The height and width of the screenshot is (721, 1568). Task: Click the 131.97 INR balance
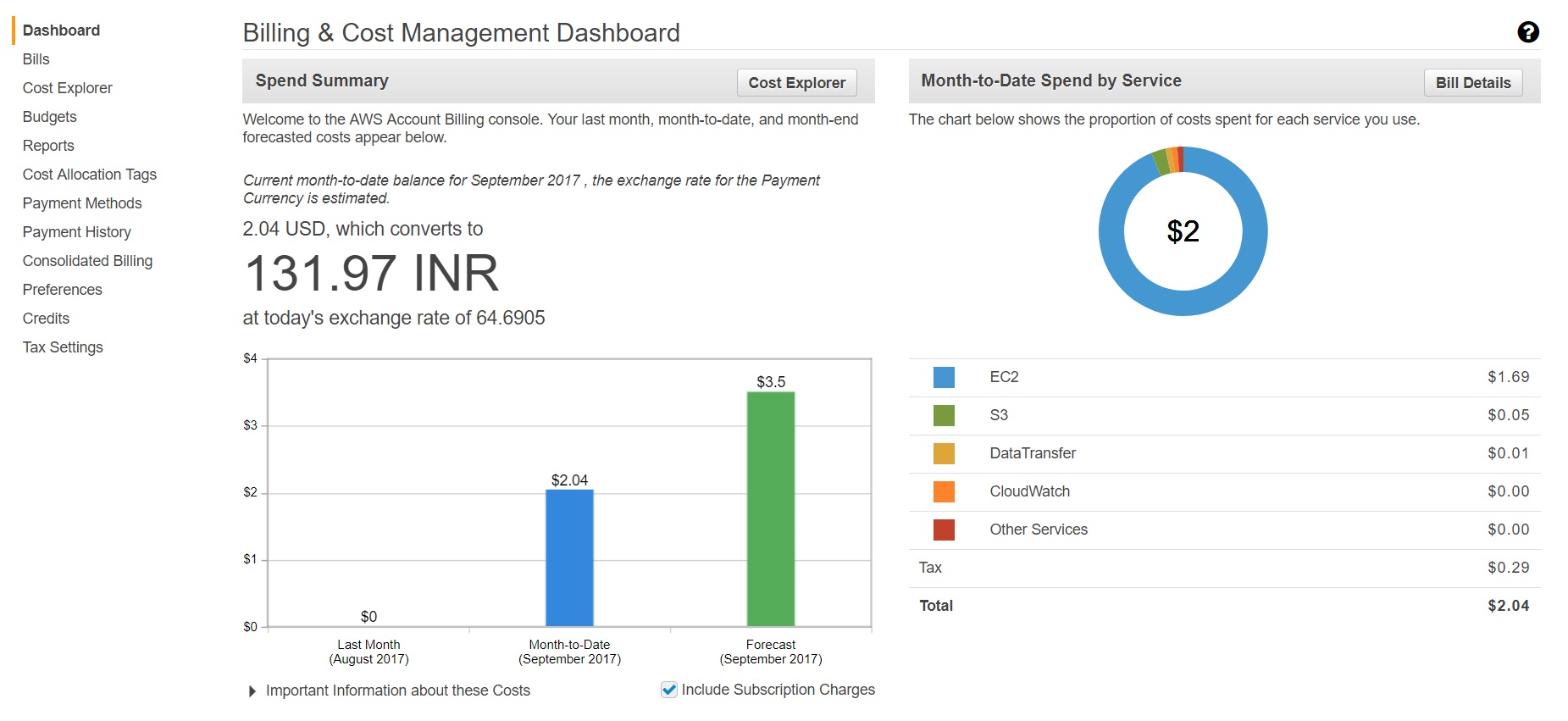(371, 274)
